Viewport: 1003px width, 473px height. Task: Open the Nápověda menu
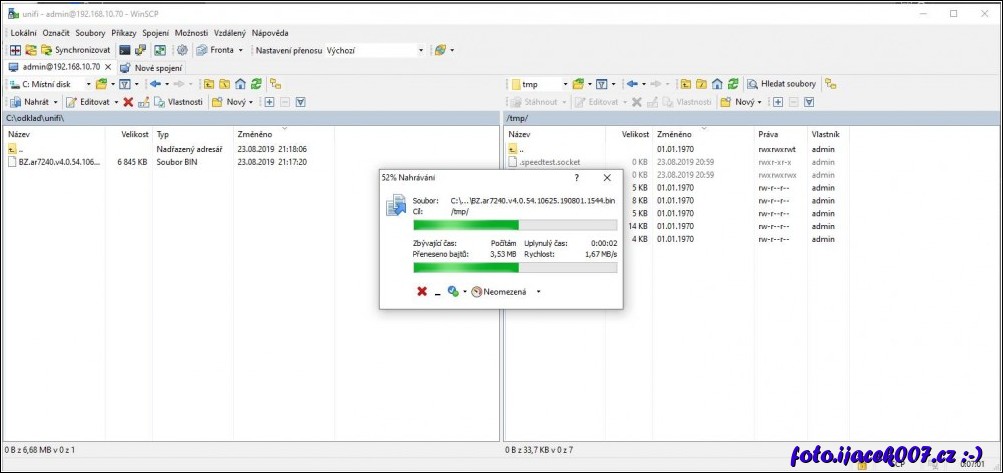270,32
